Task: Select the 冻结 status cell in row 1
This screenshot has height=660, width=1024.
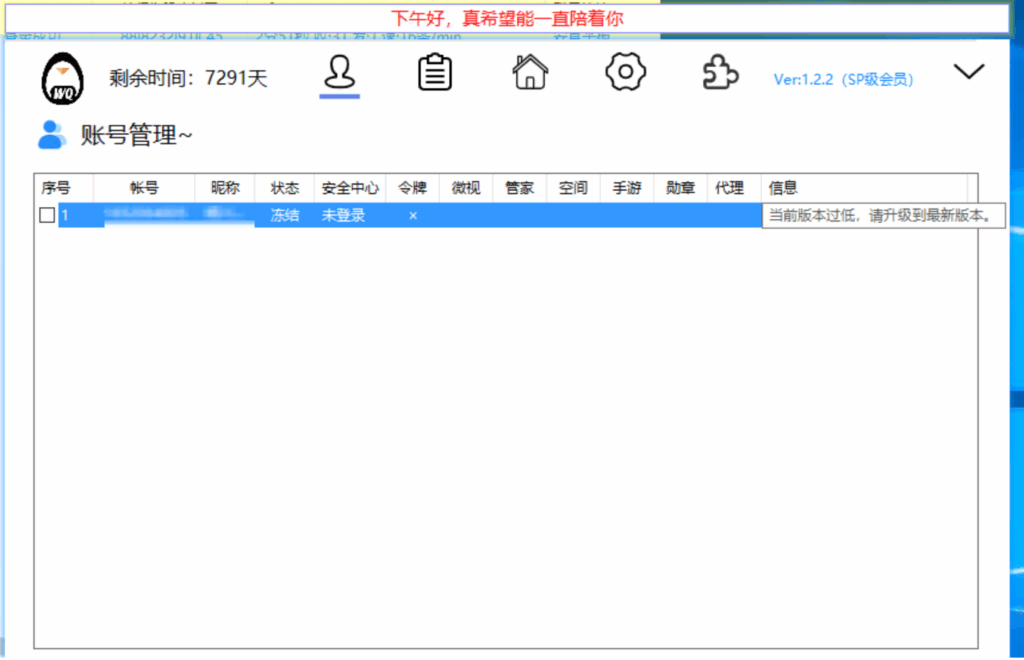Action: (x=285, y=215)
